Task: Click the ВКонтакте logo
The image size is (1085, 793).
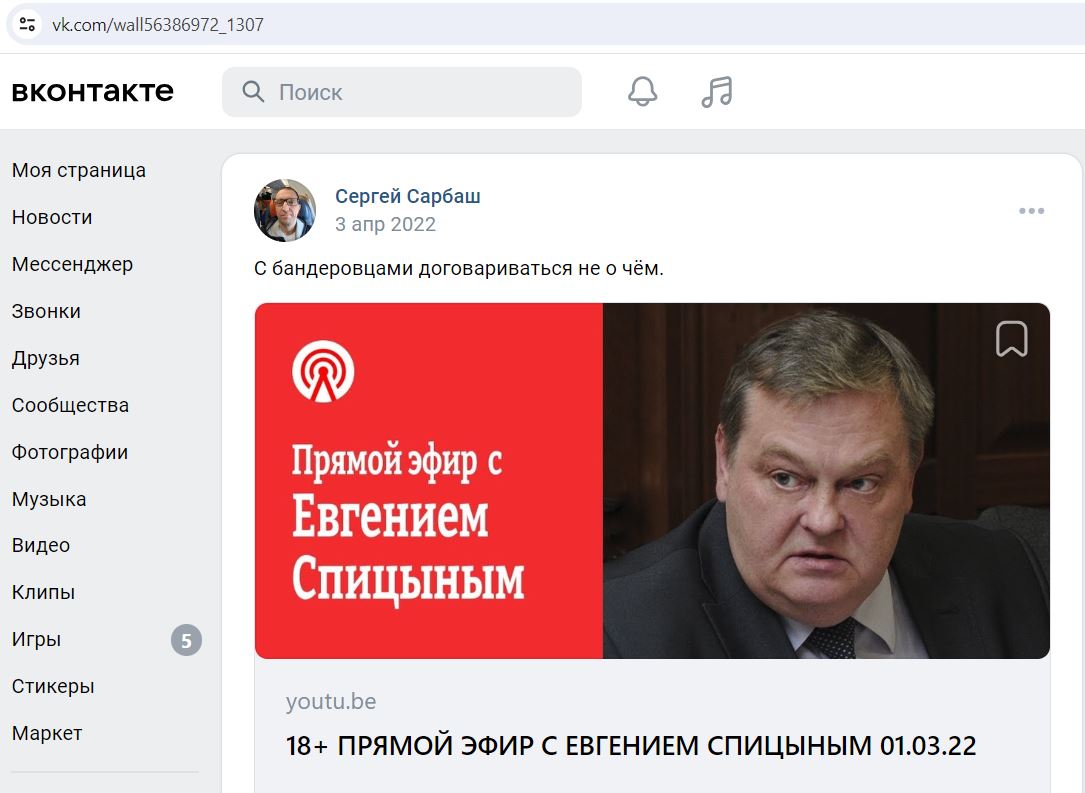Action: [x=93, y=91]
